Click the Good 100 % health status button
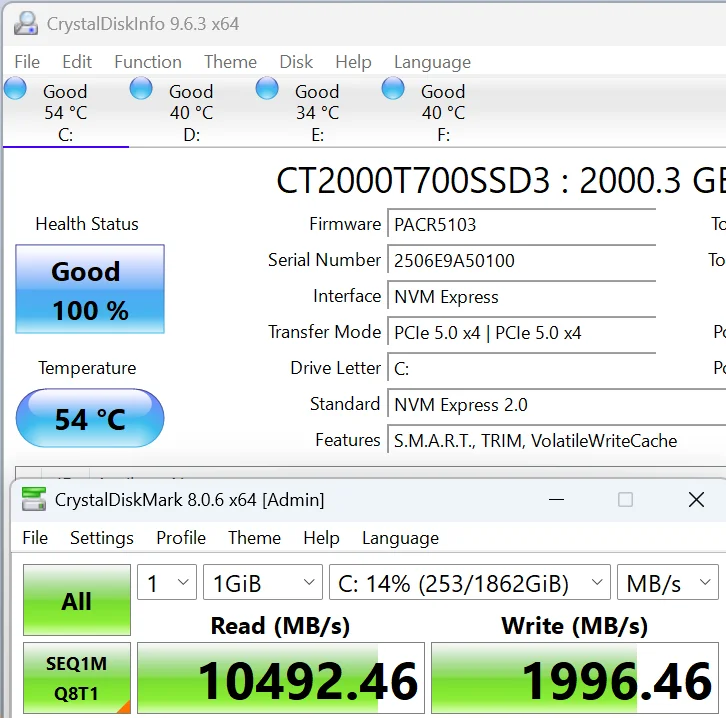The width and height of the screenshot is (726, 718). [90, 289]
